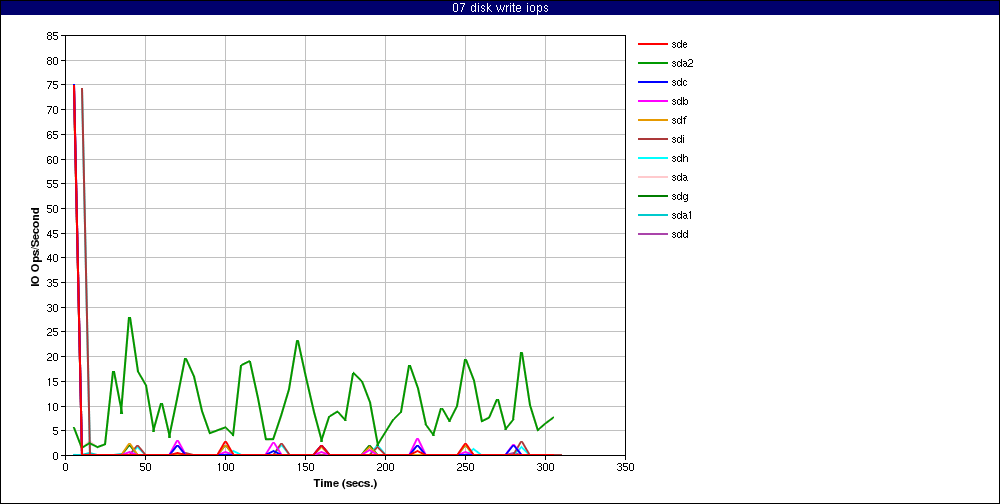Click the 10 y-axis tick label
Viewport: 1000px width, 504px height.
click(53, 406)
